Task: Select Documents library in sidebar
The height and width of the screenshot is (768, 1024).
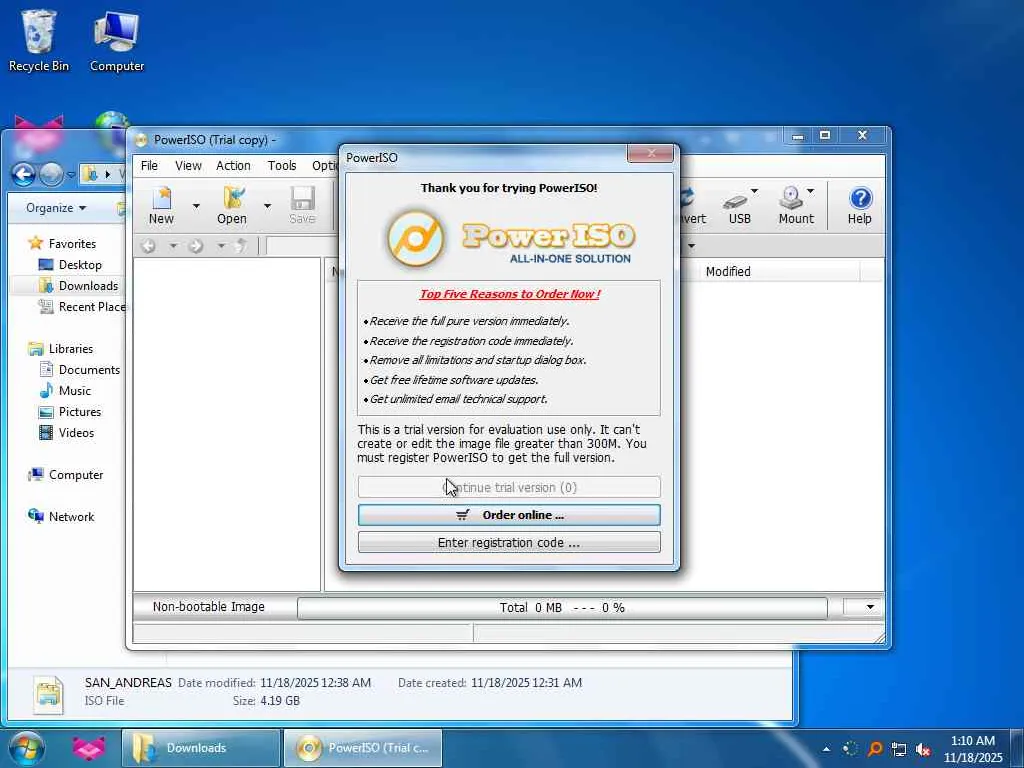Action: coord(89,370)
